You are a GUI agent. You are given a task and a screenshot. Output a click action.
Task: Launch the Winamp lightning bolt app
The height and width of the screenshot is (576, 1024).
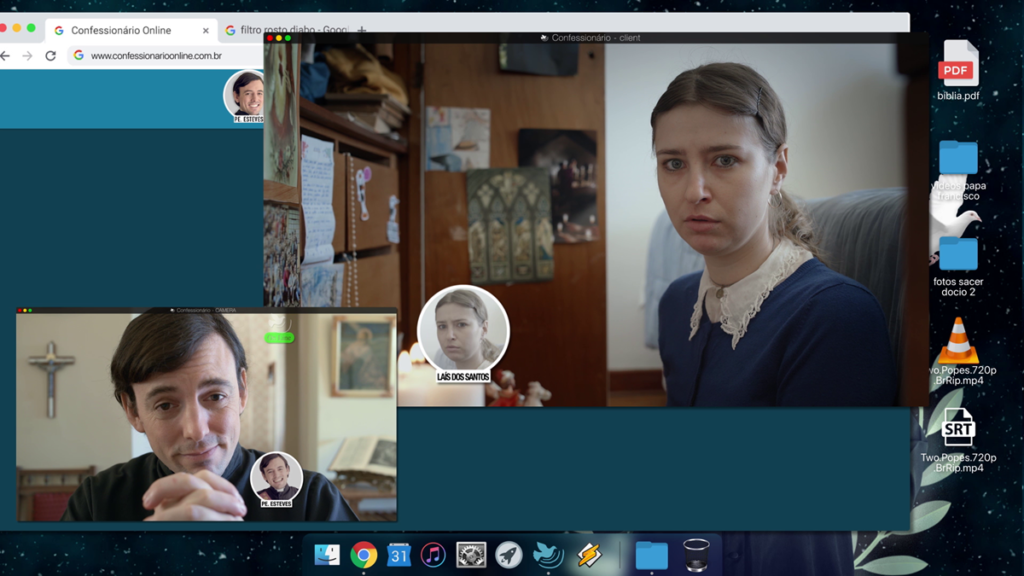click(x=589, y=555)
